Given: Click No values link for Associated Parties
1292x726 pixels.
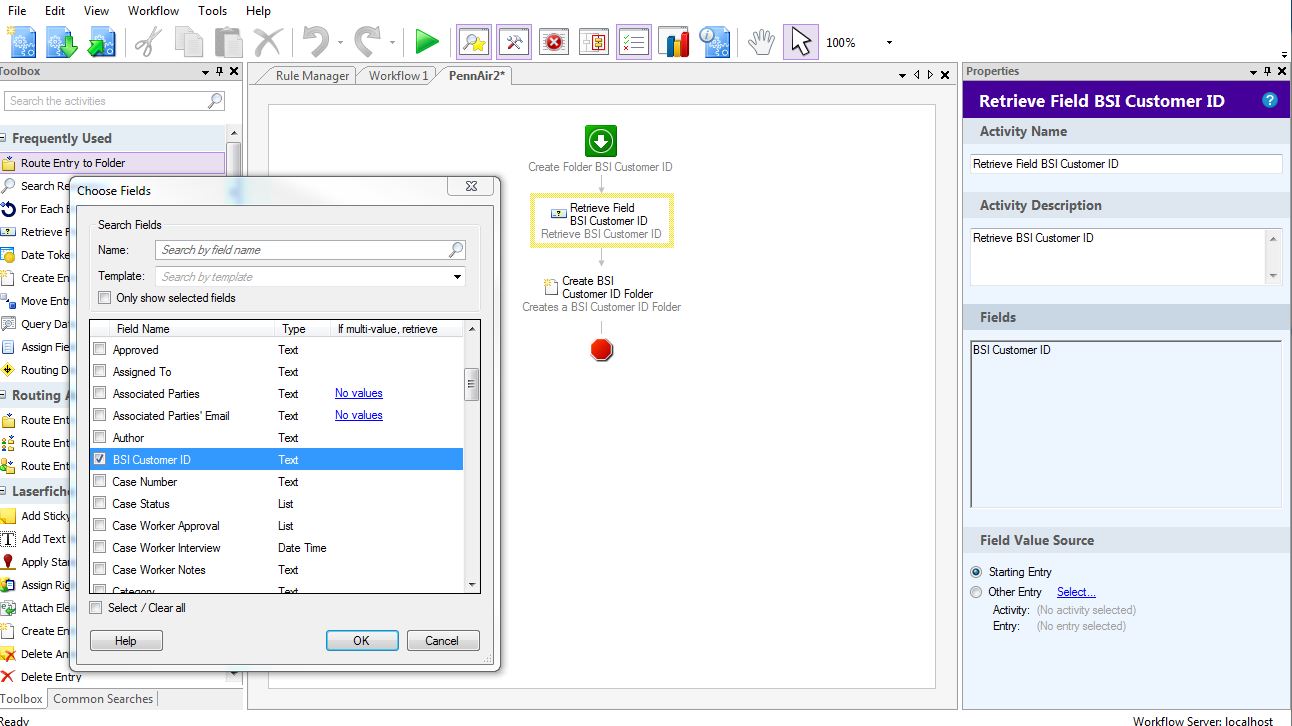Looking at the screenshot, I should click(358, 393).
